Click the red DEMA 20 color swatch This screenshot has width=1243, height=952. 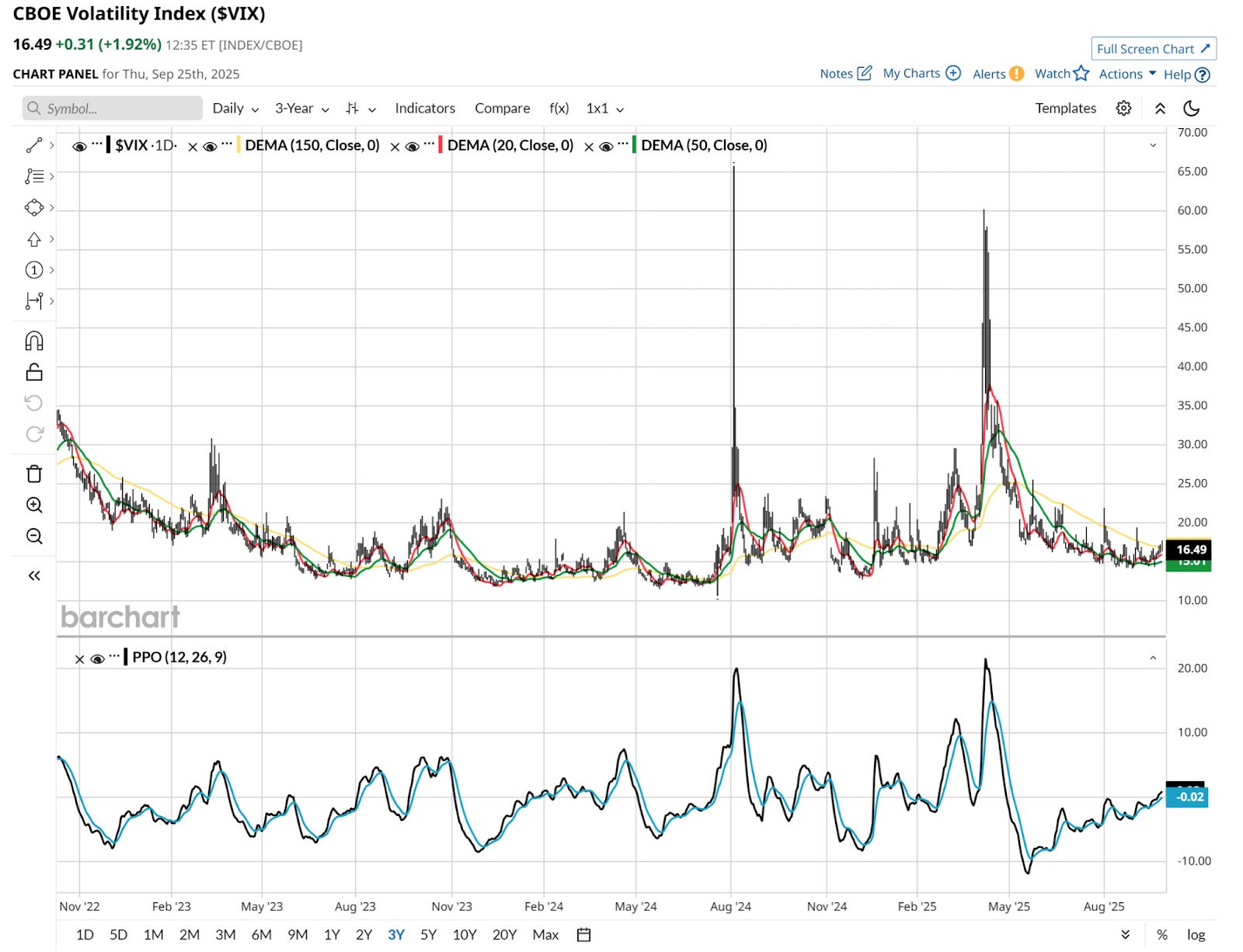(440, 144)
